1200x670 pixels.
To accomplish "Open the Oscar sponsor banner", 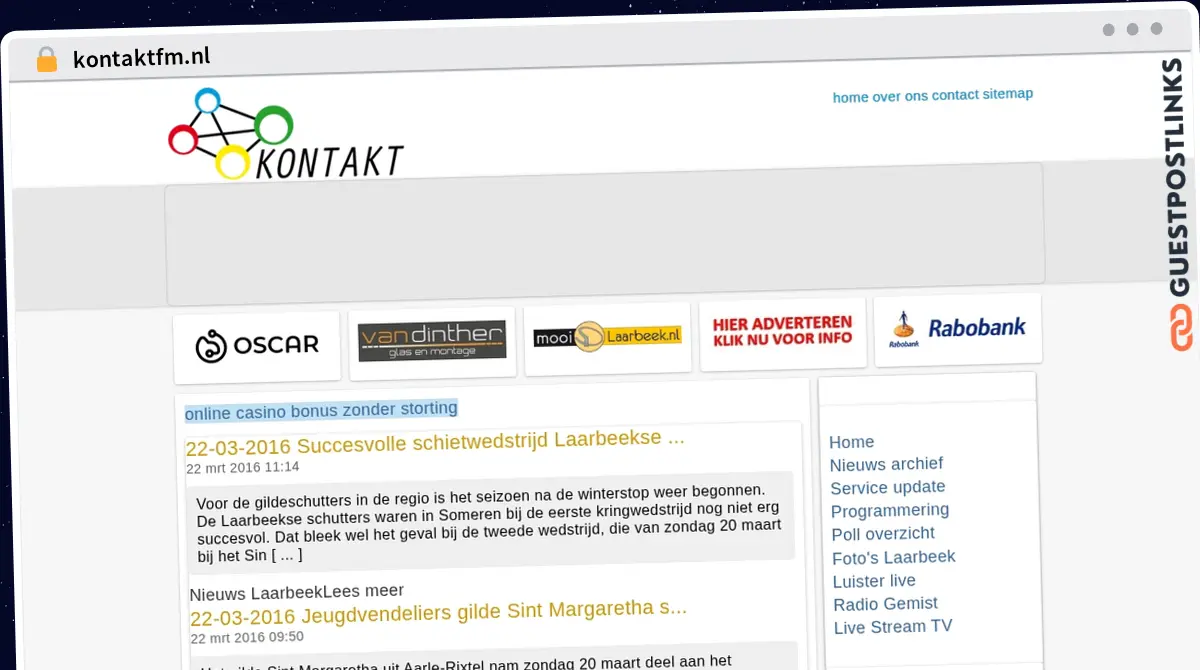I will tap(257, 346).
